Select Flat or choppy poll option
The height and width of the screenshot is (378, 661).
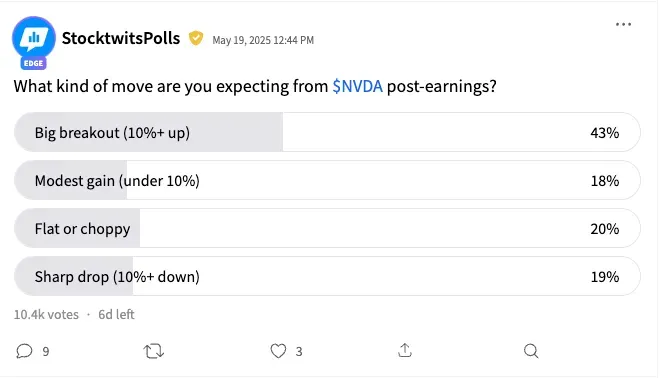point(327,228)
